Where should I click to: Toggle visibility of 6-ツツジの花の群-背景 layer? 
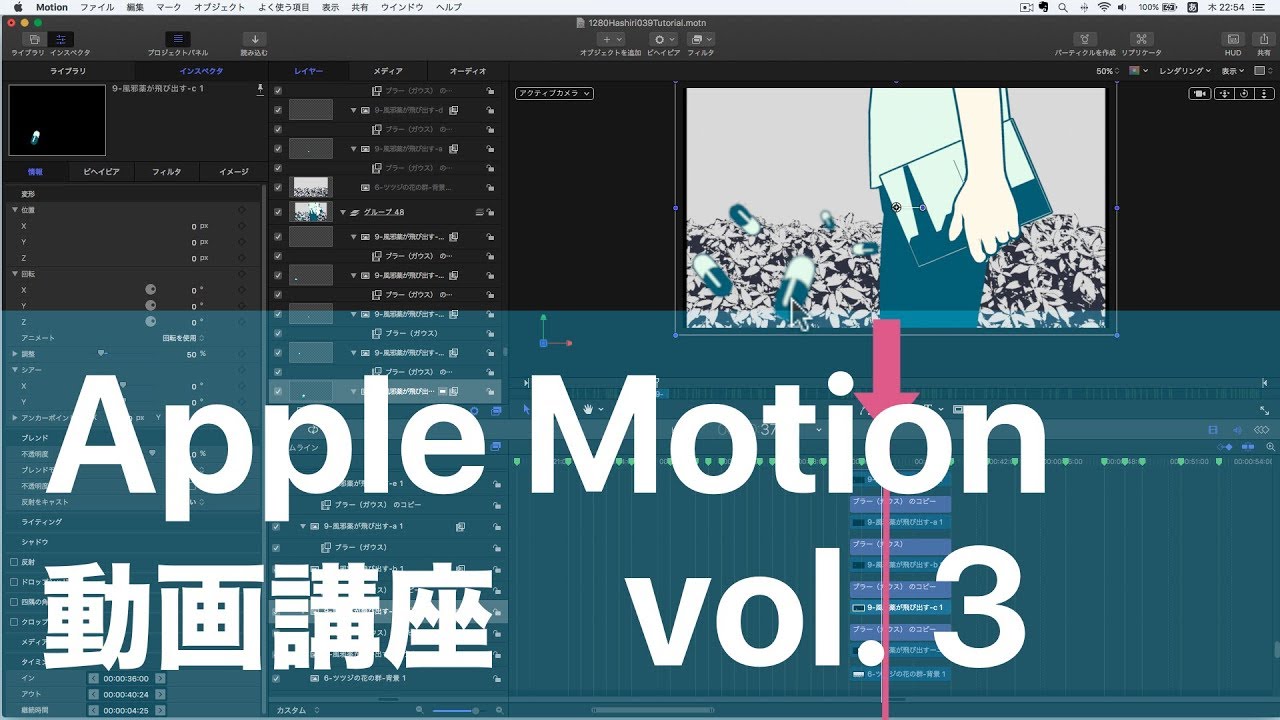coord(277,187)
